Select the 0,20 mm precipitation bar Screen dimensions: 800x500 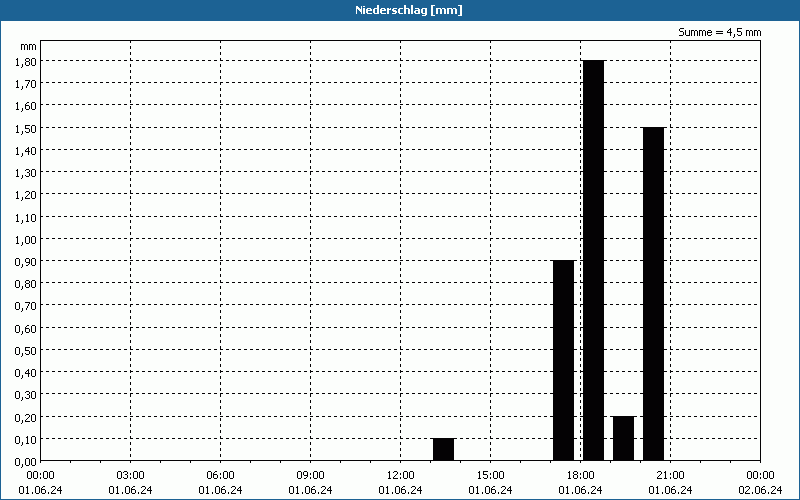click(x=623, y=439)
